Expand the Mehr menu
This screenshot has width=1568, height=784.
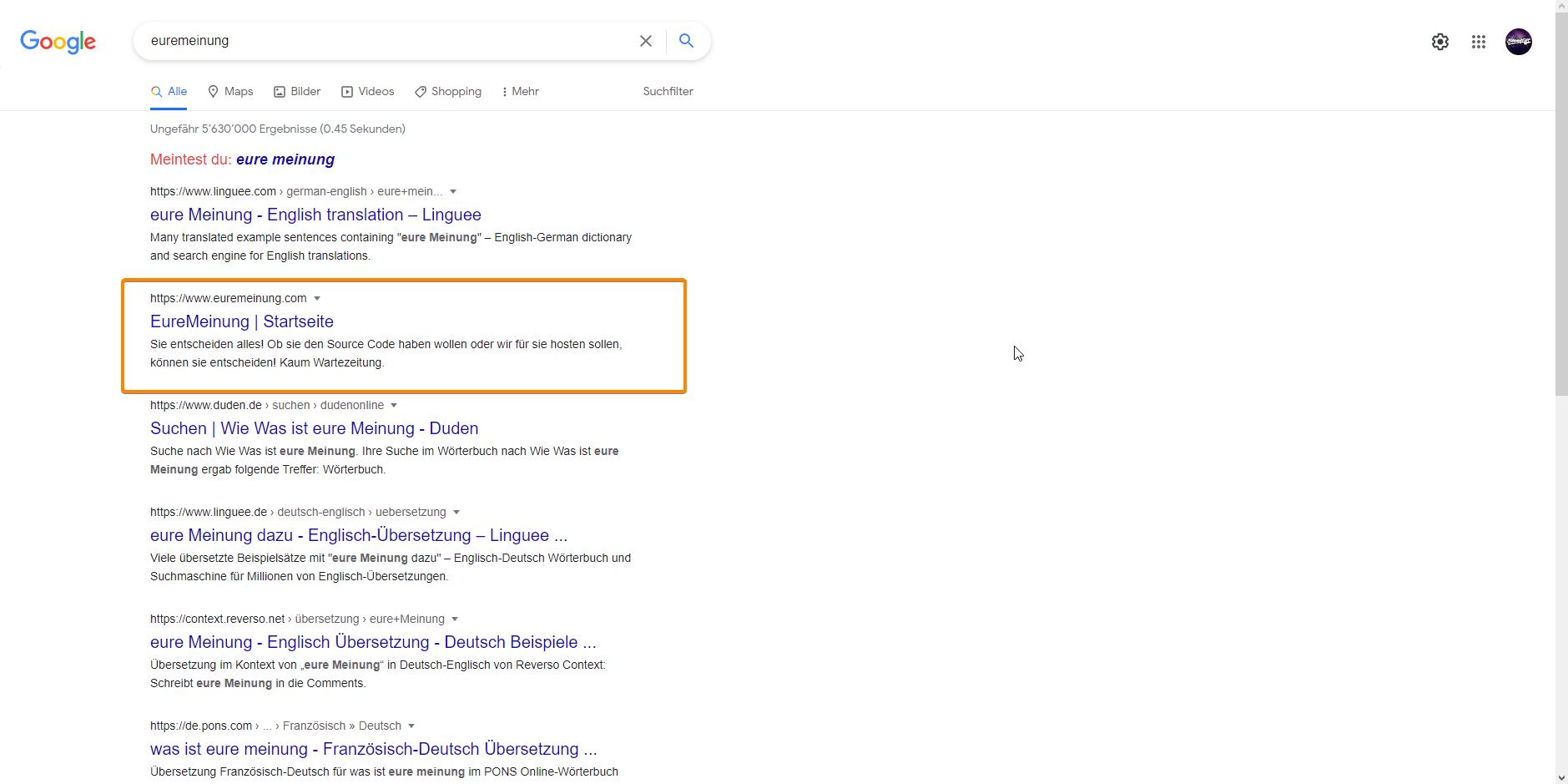[521, 92]
